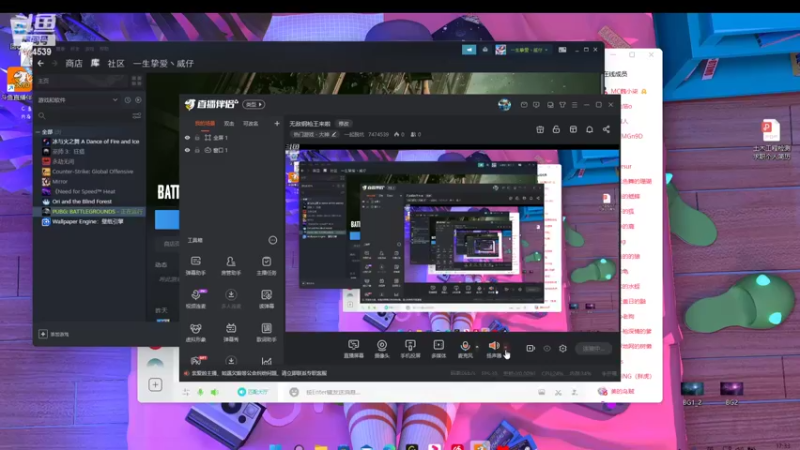Open the notification bell in stream toolbar

(x=589, y=130)
